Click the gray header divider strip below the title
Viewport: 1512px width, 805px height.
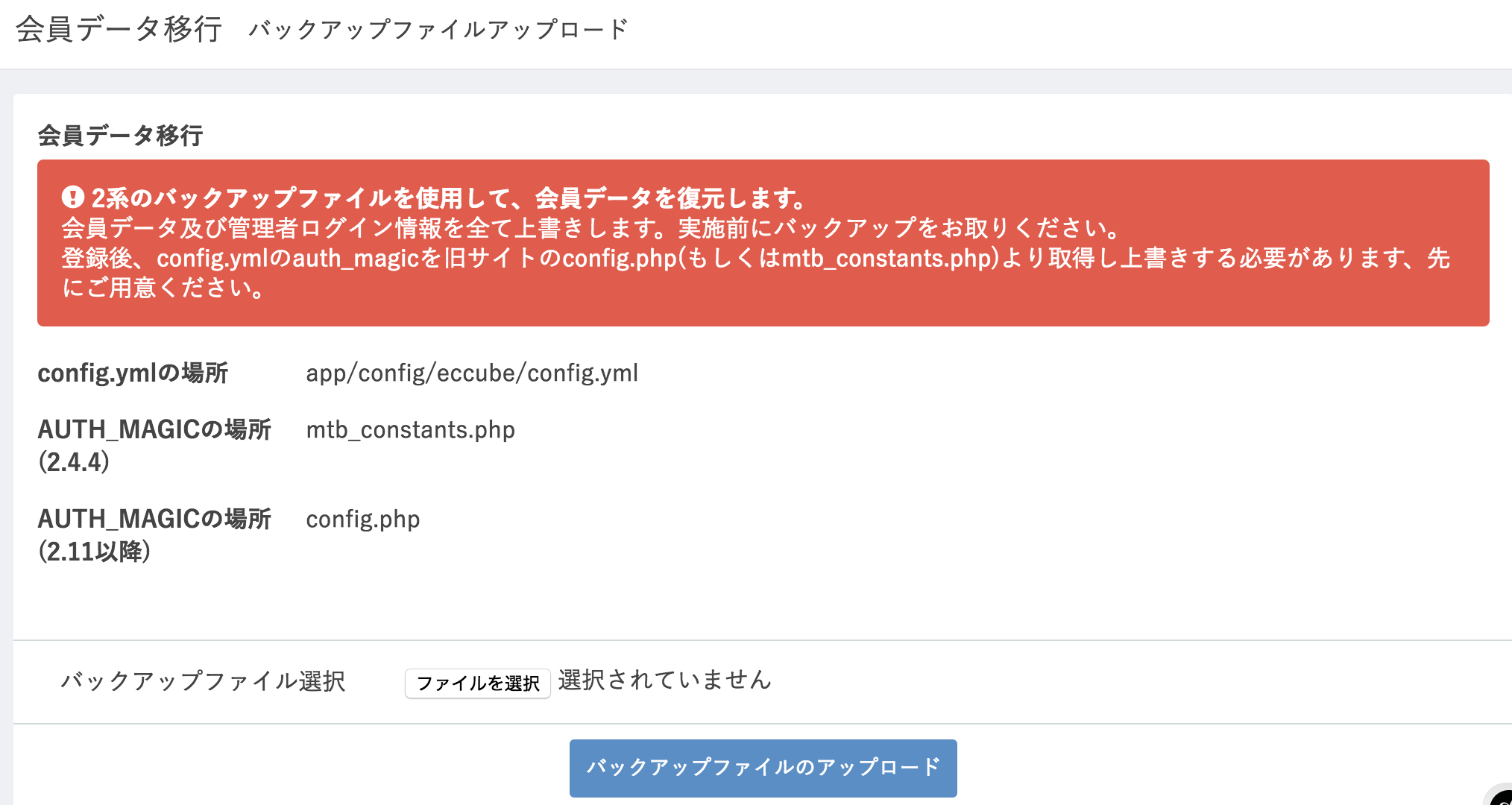pyautogui.click(x=756, y=82)
